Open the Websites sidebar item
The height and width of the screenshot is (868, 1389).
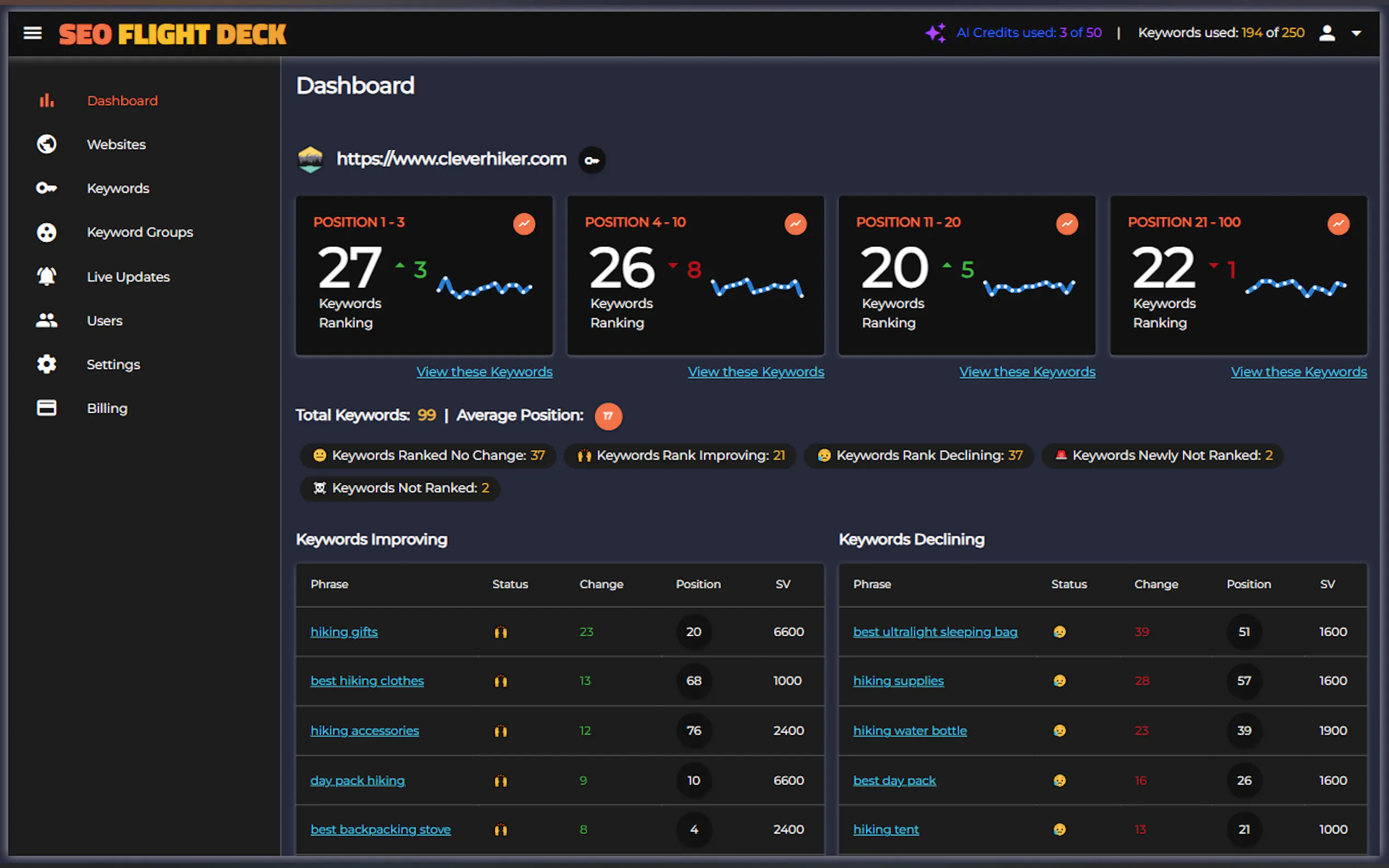116,144
